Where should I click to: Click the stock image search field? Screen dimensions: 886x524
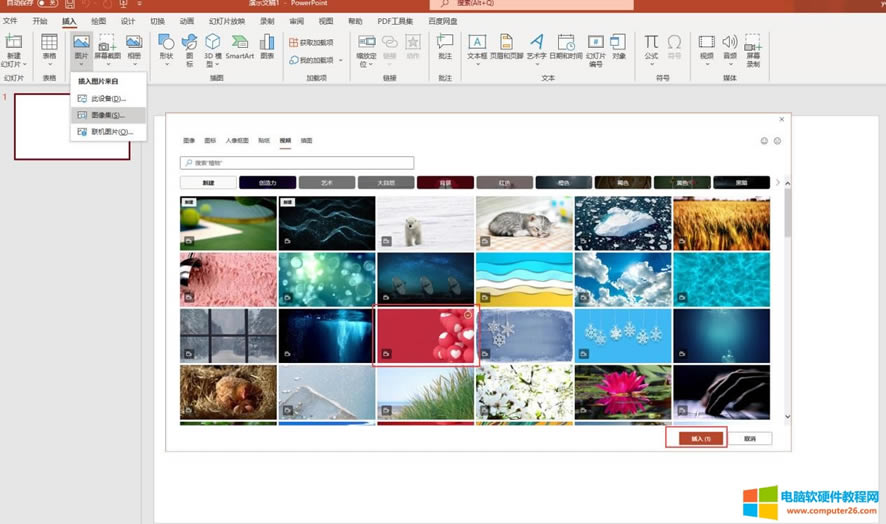tap(297, 162)
